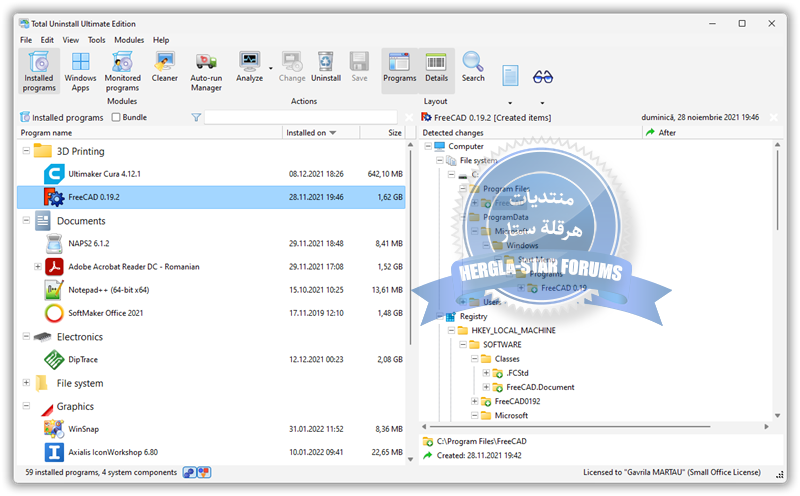The image size is (800, 496).
Task: Open the Tools menu
Action: 96,40
